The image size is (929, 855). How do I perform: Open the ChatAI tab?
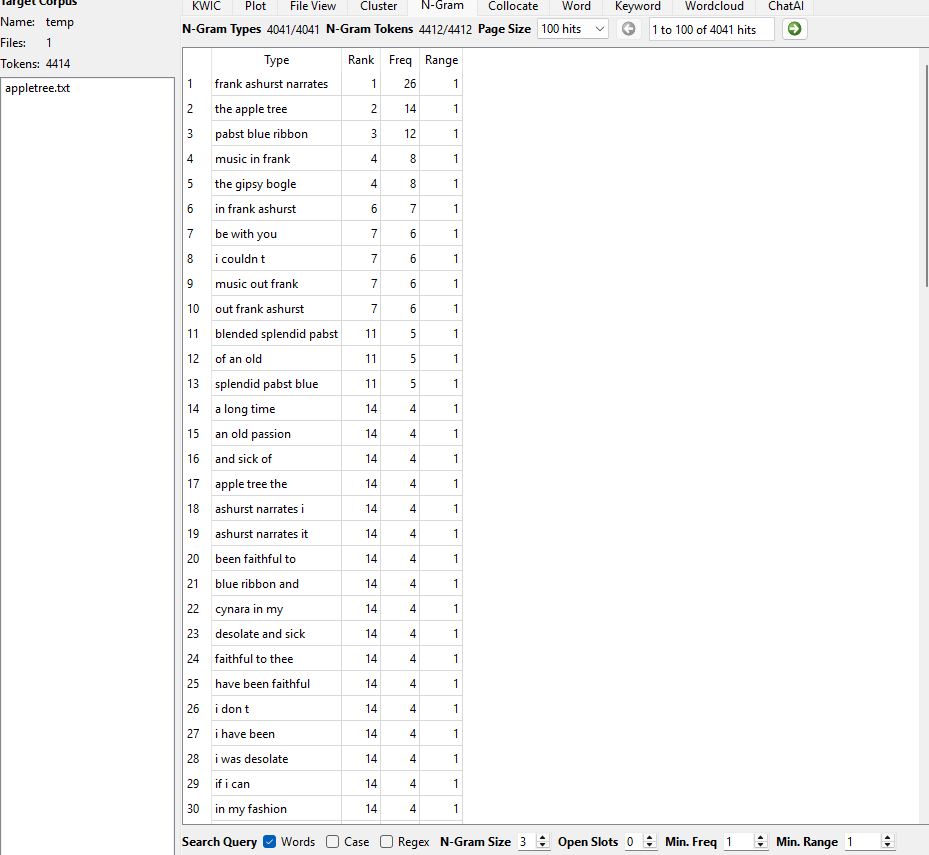[785, 7]
